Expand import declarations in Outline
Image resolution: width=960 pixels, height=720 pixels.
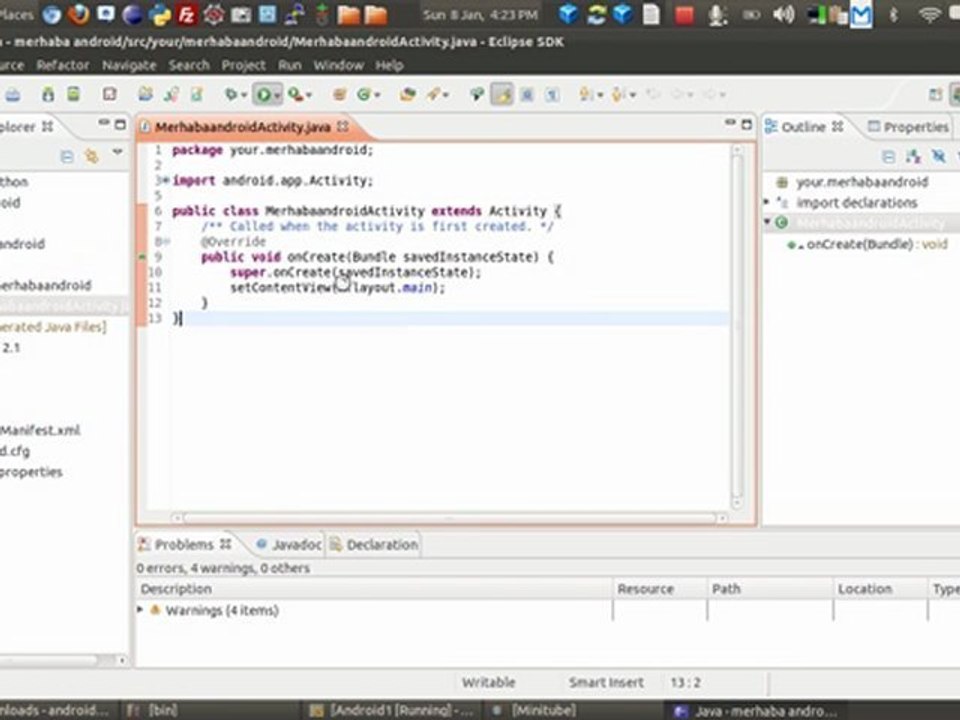(x=768, y=203)
